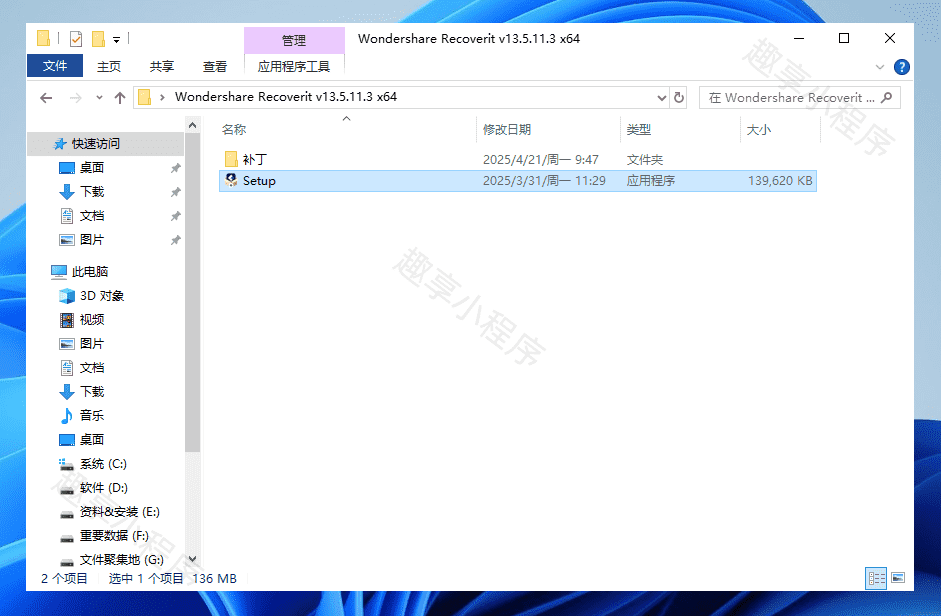This screenshot has width=941, height=616.
Task: Switch to details view layout icon
Action: click(x=876, y=578)
